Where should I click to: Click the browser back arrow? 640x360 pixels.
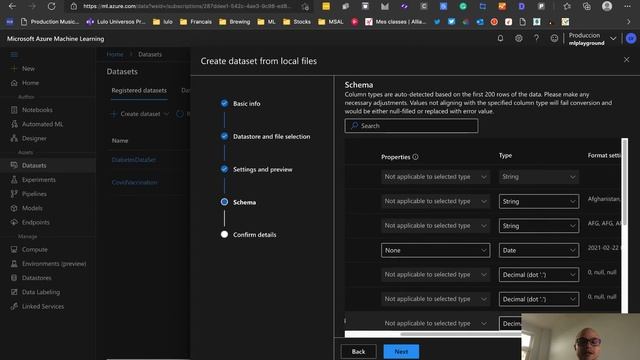pyautogui.click(x=12, y=6)
